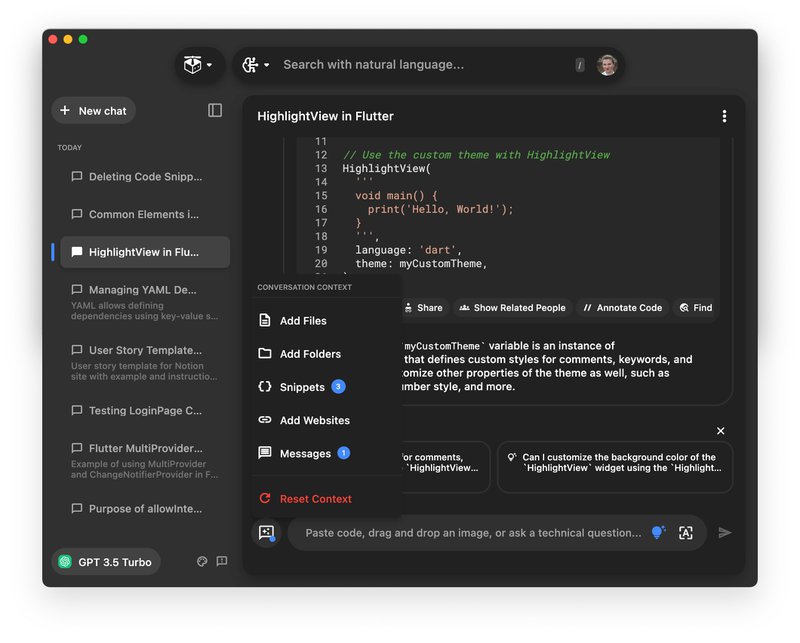Click the lightbulb suggestions icon
The height and width of the screenshot is (643, 800).
pos(658,532)
